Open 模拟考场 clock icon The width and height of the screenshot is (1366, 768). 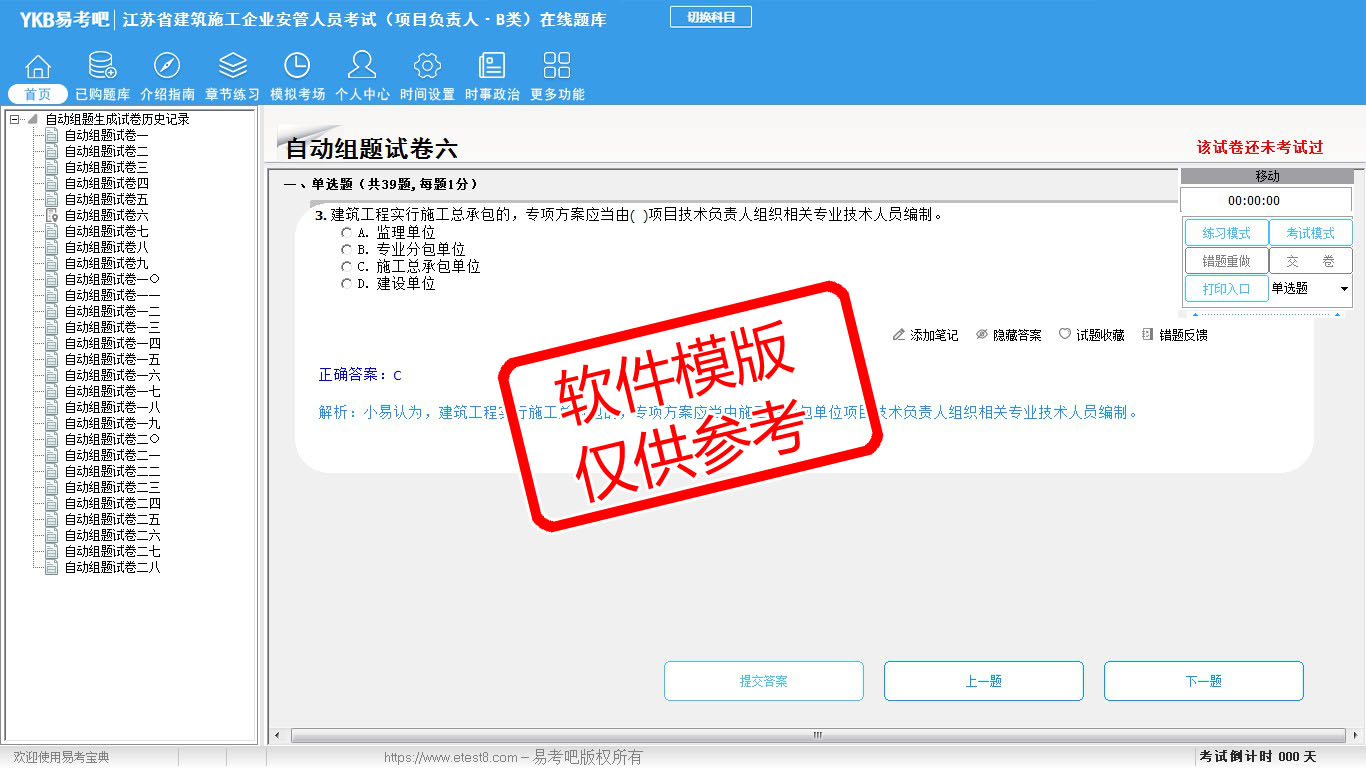tap(297, 67)
